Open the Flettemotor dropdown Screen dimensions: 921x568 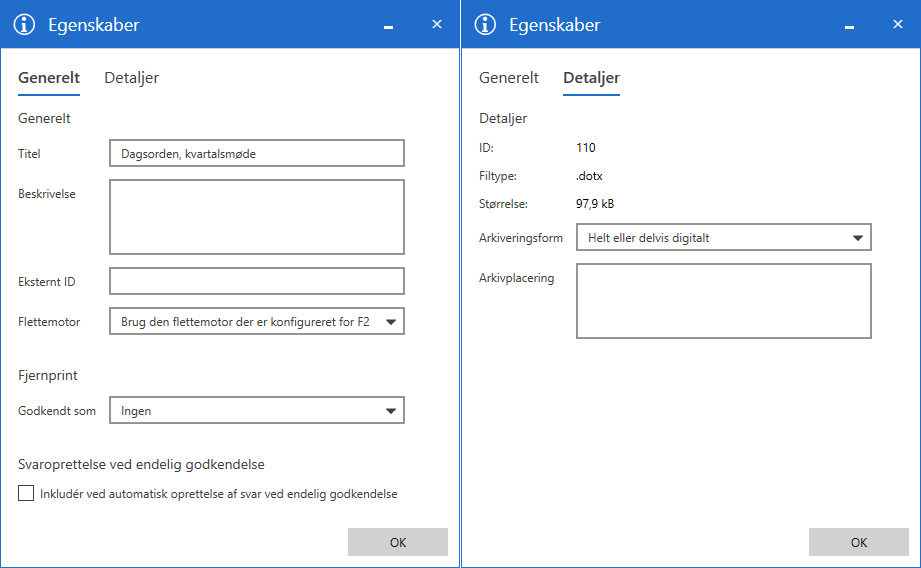coord(257,321)
